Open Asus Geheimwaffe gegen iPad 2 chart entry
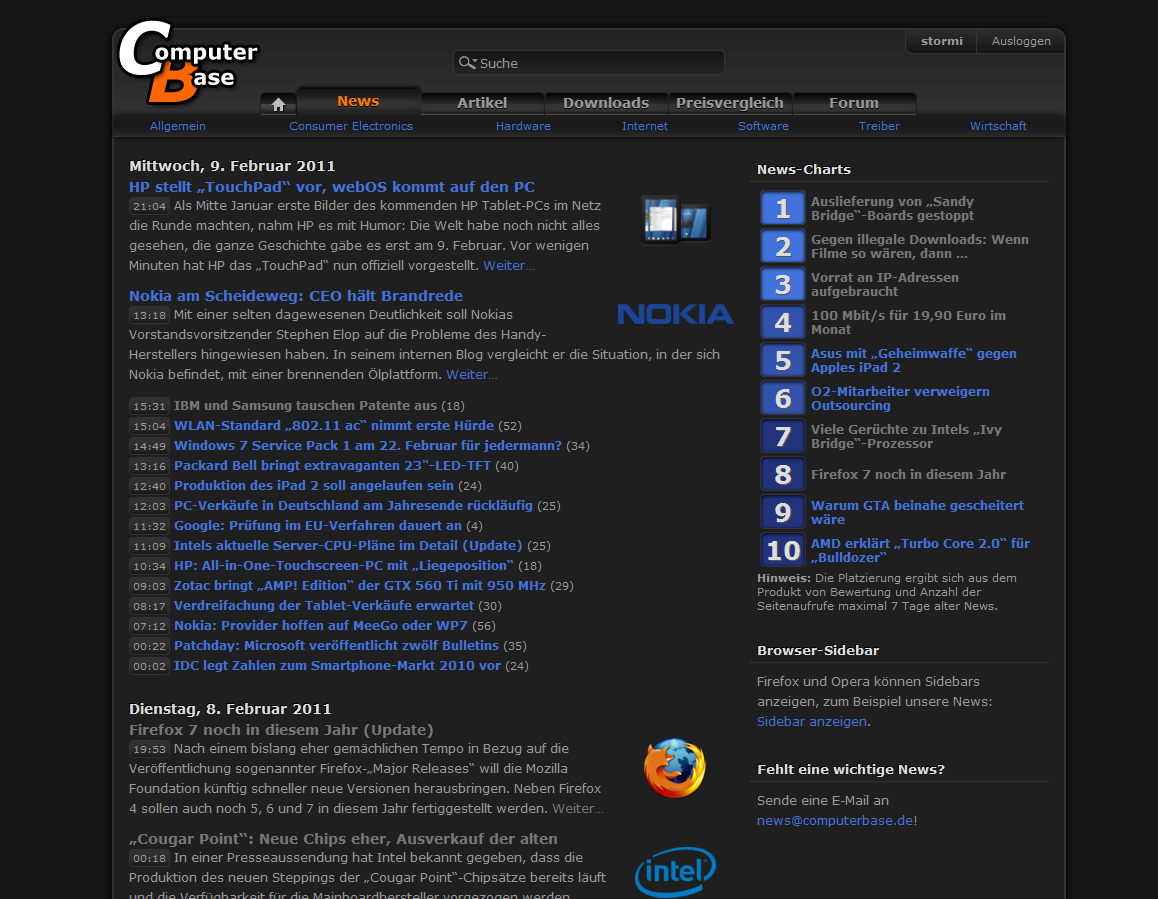Image resolution: width=1158 pixels, height=899 pixels. 914,360
